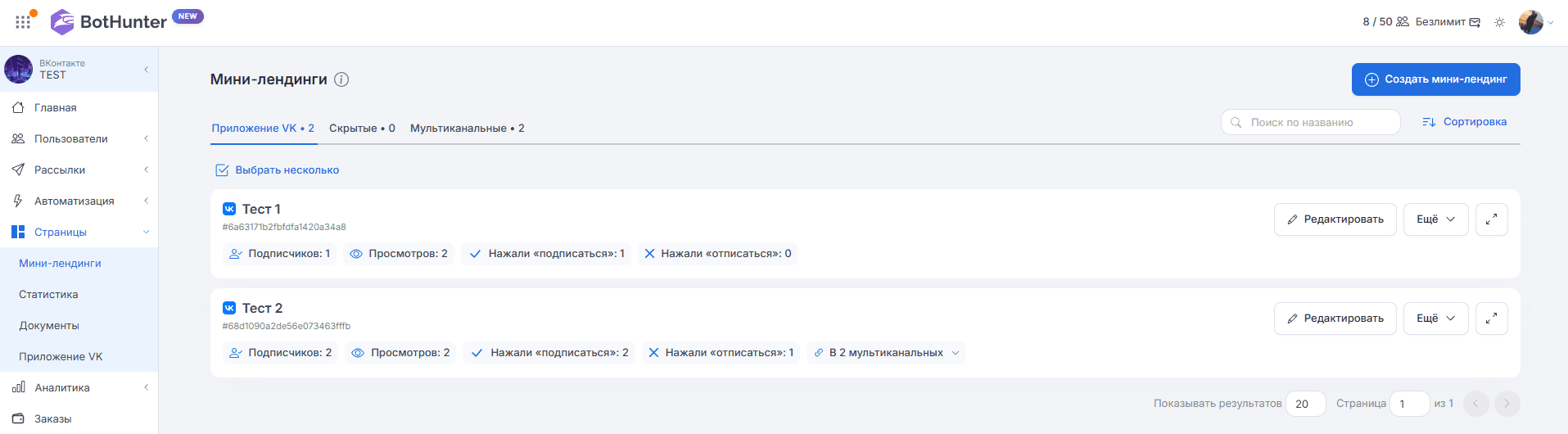Expand the fullscreen icon for Тест 1
Viewport: 1568px width, 434px height.
tap(1491, 219)
